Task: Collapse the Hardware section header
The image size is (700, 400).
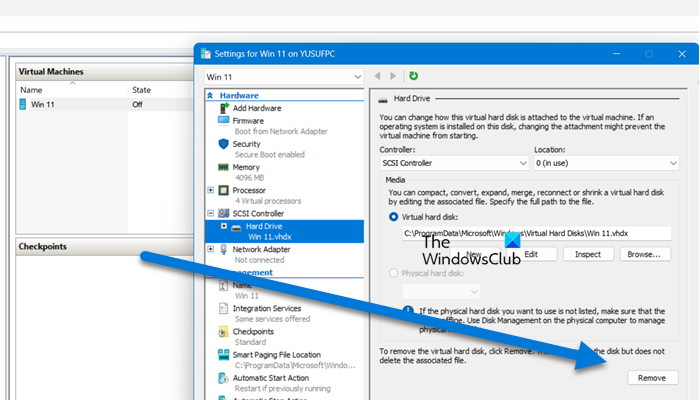Action: [x=210, y=96]
